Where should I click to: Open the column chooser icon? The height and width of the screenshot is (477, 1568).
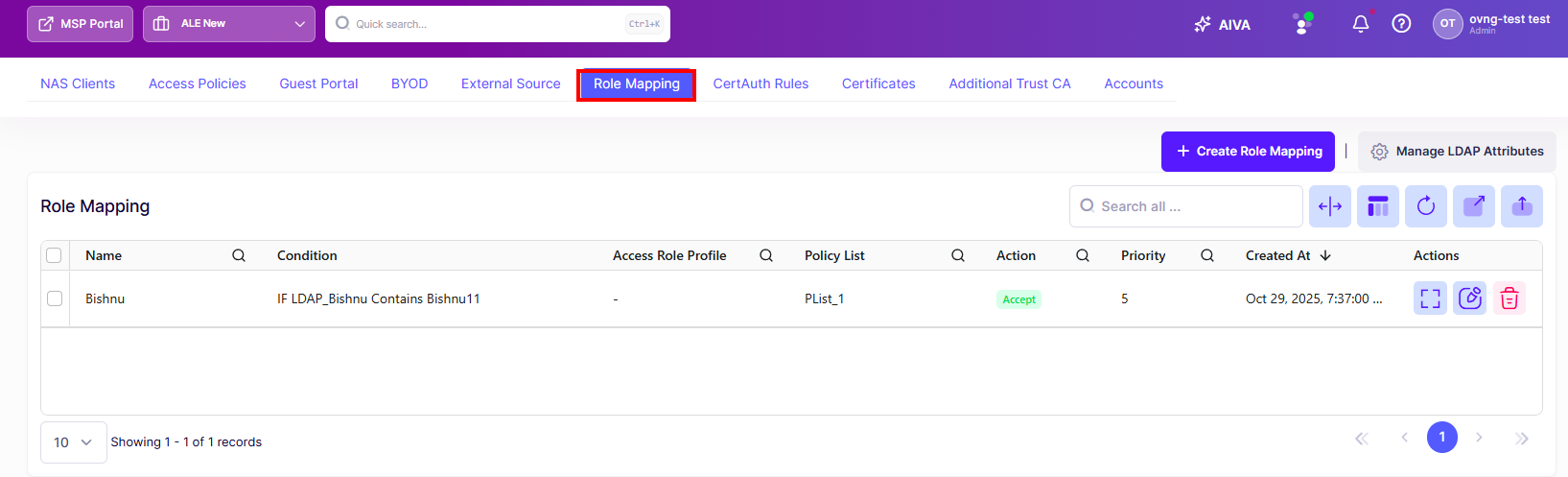coord(1378,206)
